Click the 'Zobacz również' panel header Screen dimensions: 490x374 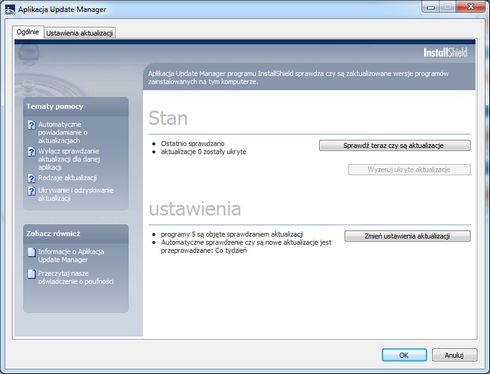(76, 234)
